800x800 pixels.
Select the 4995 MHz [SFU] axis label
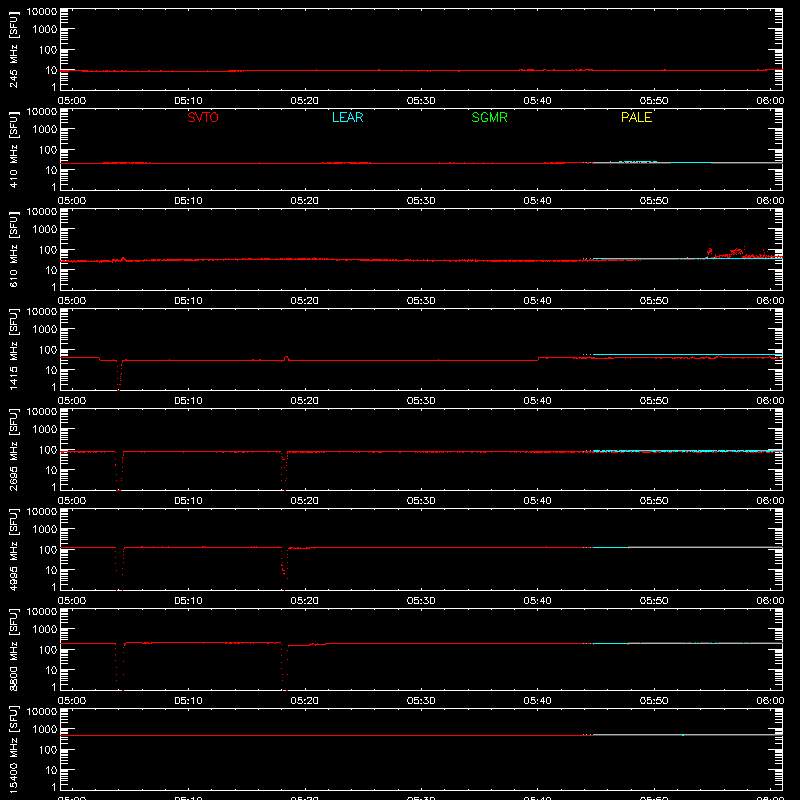coord(14,549)
